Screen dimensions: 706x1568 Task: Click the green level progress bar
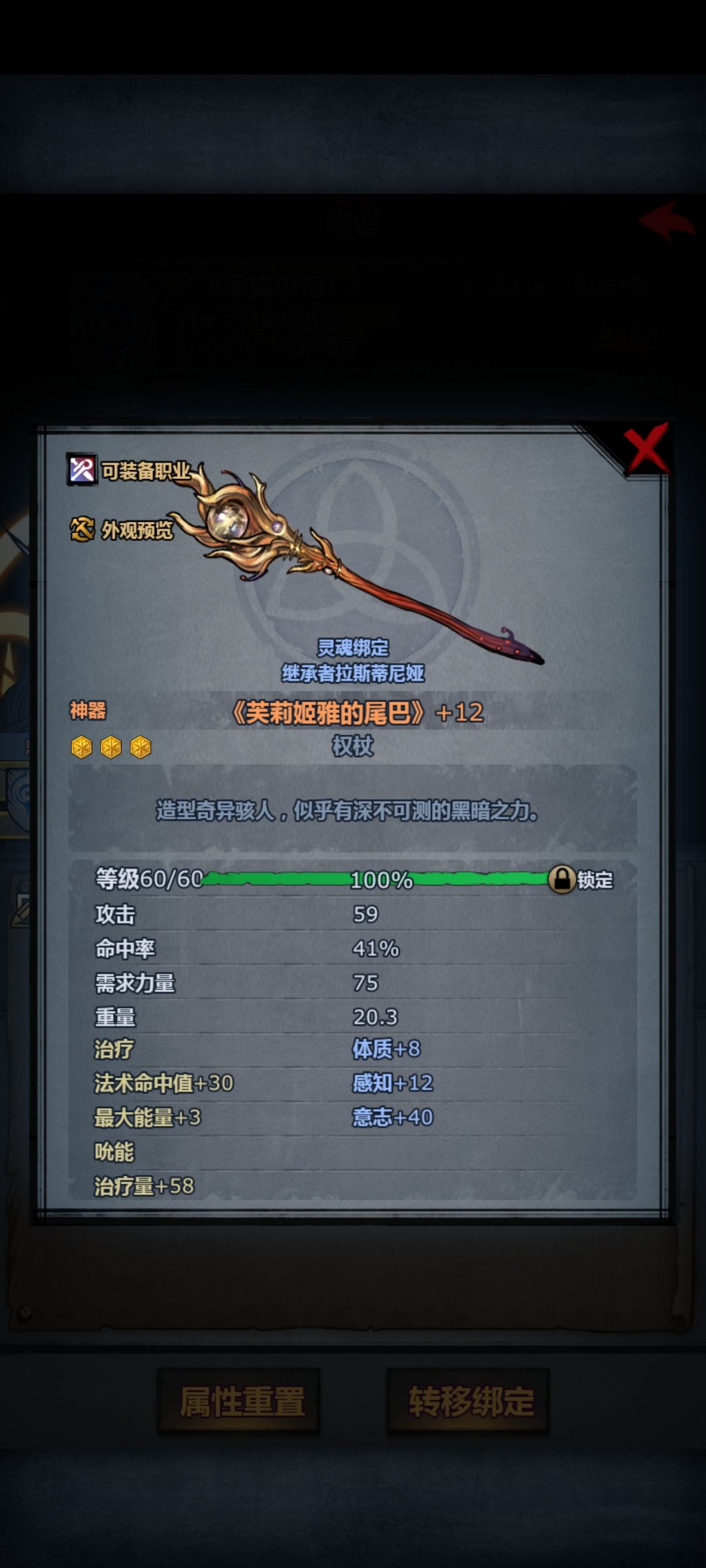[376, 879]
